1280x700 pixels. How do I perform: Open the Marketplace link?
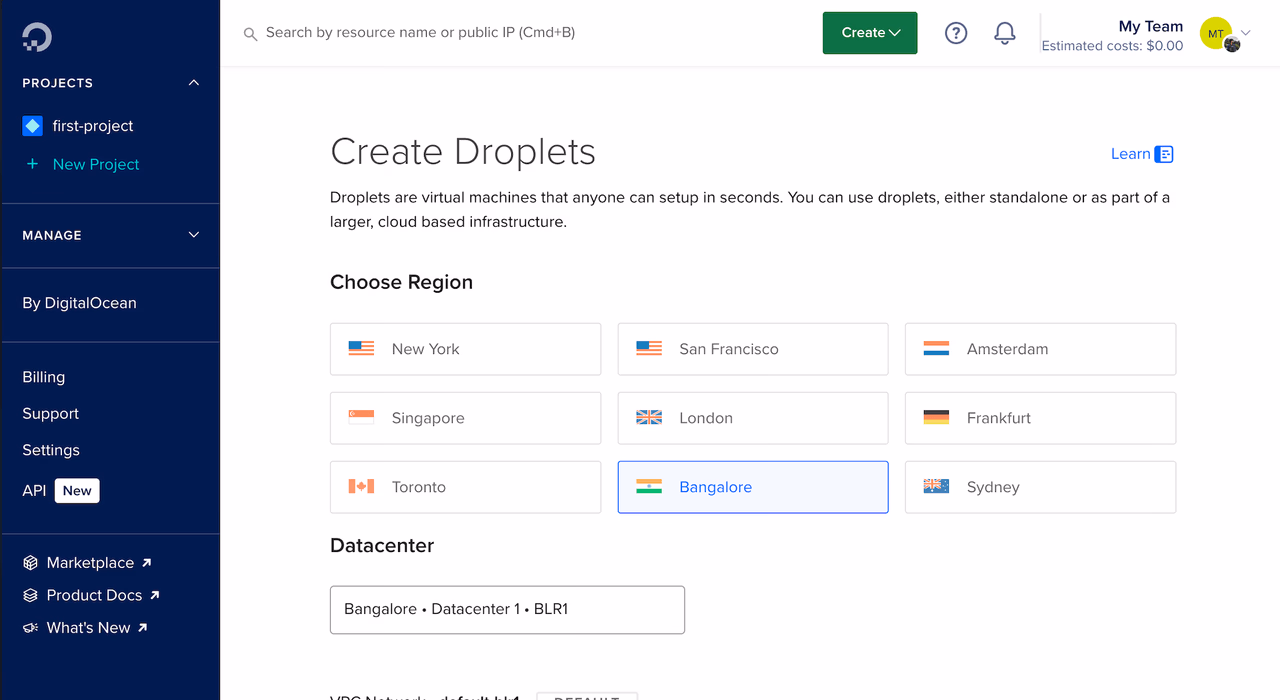click(x=90, y=563)
